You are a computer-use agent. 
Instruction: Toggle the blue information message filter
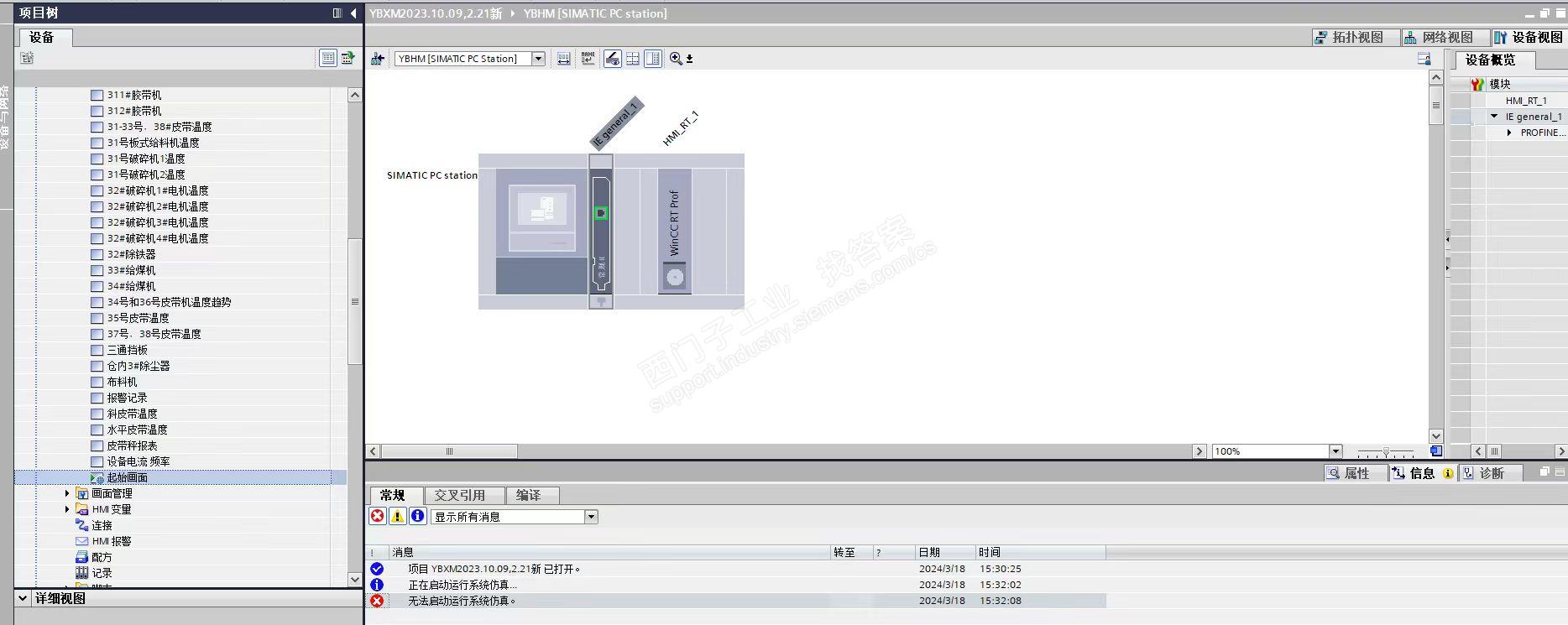coord(418,516)
